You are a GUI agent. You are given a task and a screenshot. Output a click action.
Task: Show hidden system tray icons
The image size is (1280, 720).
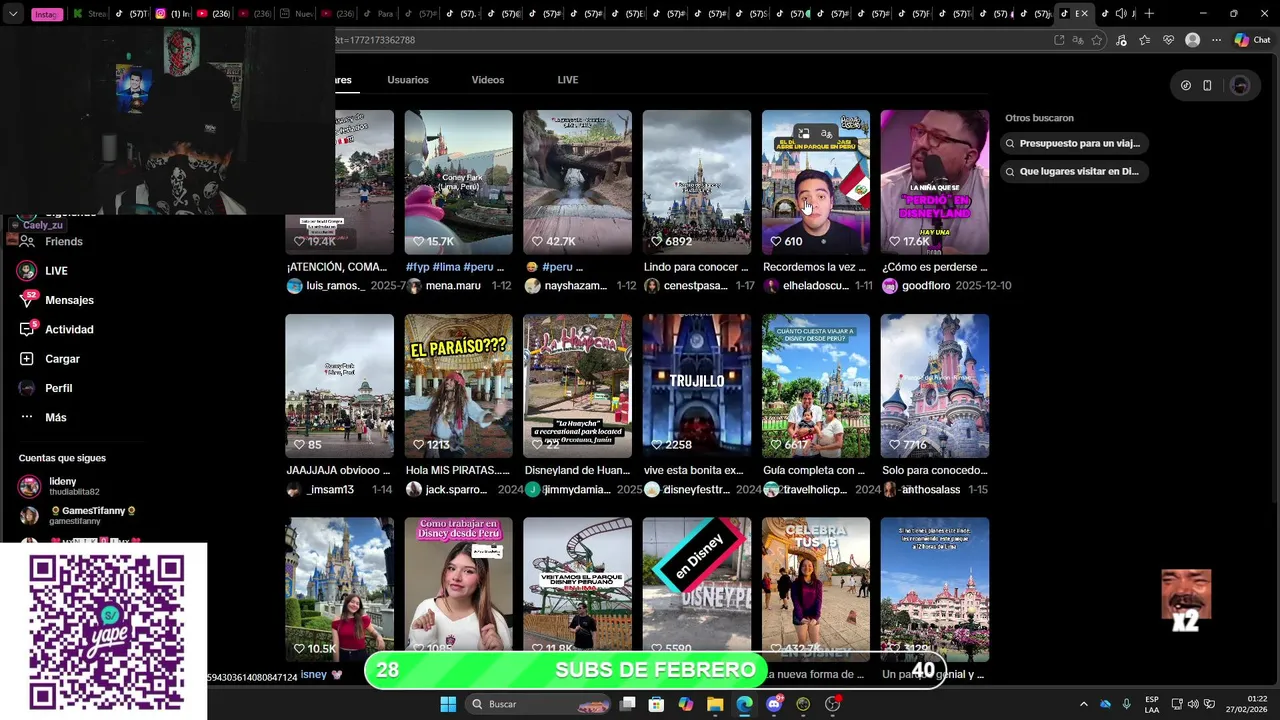coord(1083,704)
